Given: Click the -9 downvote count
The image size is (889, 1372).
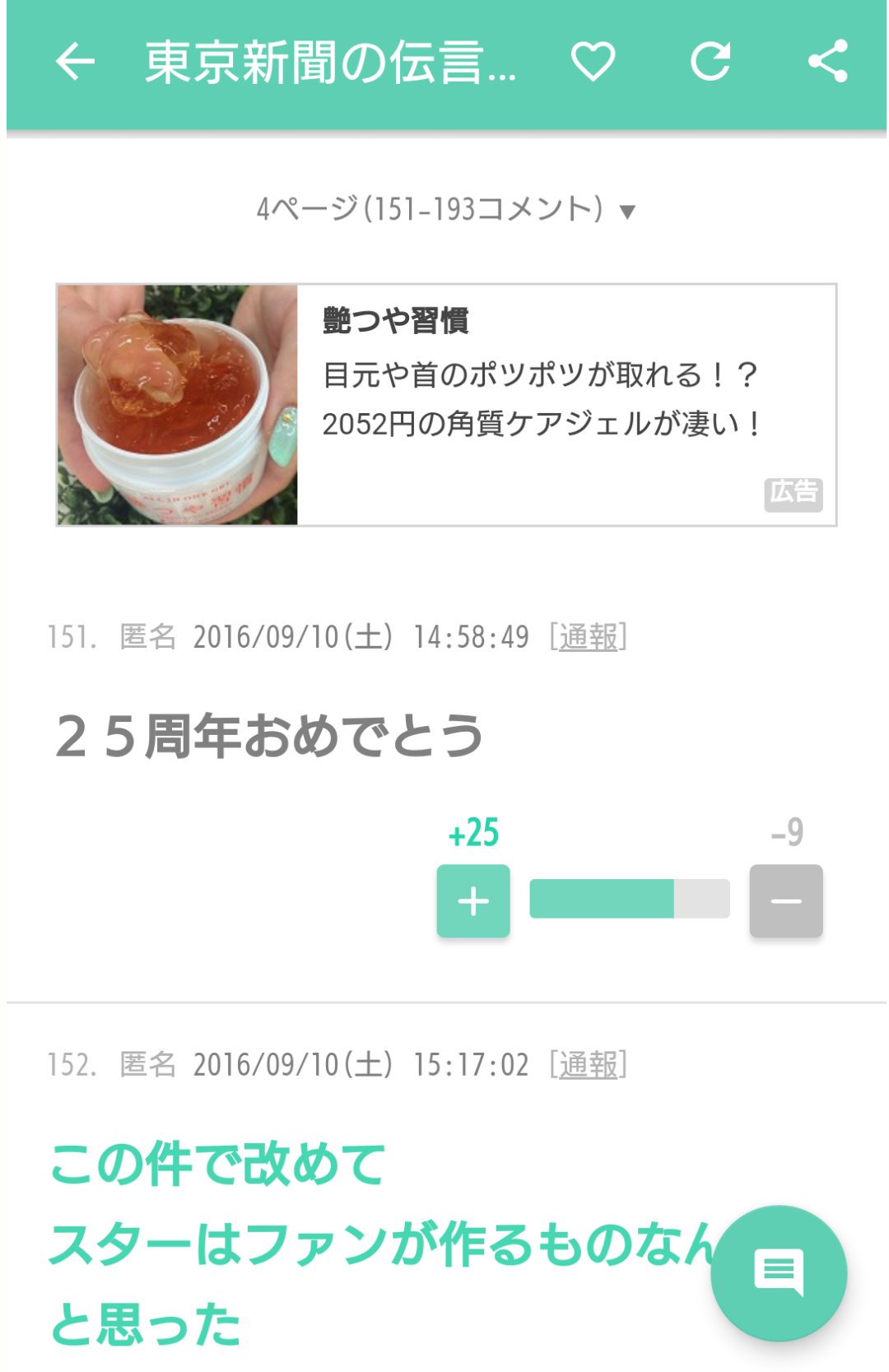Looking at the screenshot, I should pos(787,833).
